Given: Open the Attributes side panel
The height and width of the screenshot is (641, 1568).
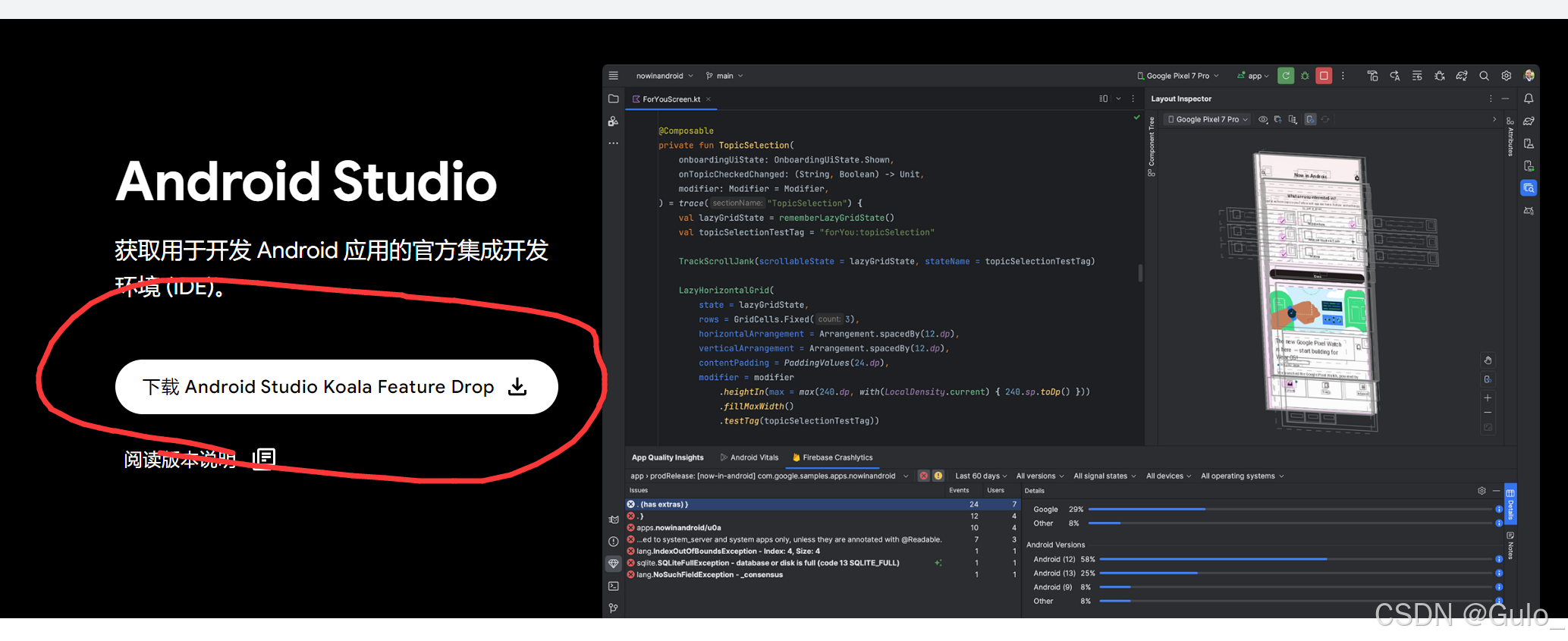Looking at the screenshot, I should coord(1510,137).
